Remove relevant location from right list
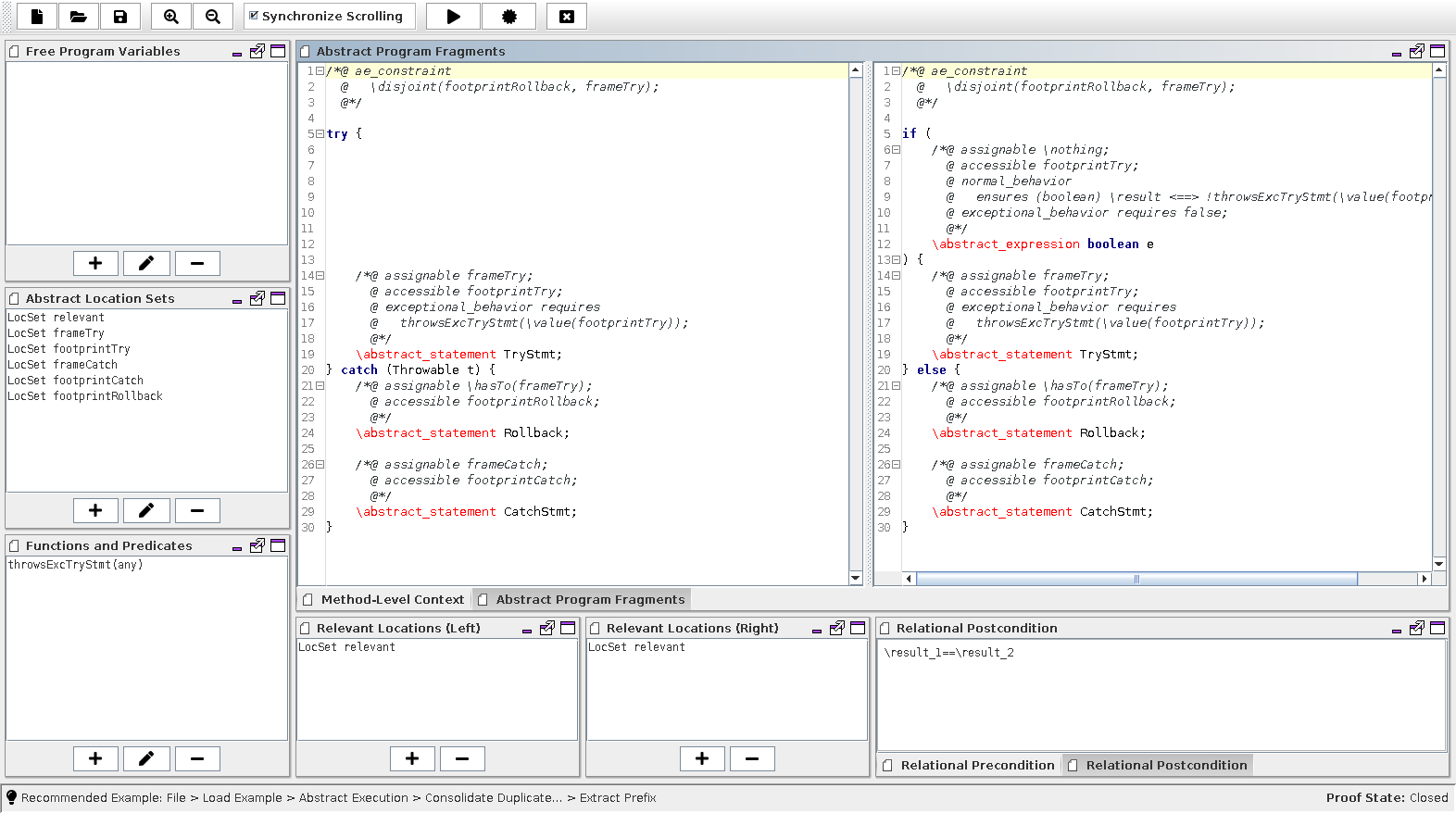Image resolution: width=1456 pixels, height=813 pixels. 751,759
